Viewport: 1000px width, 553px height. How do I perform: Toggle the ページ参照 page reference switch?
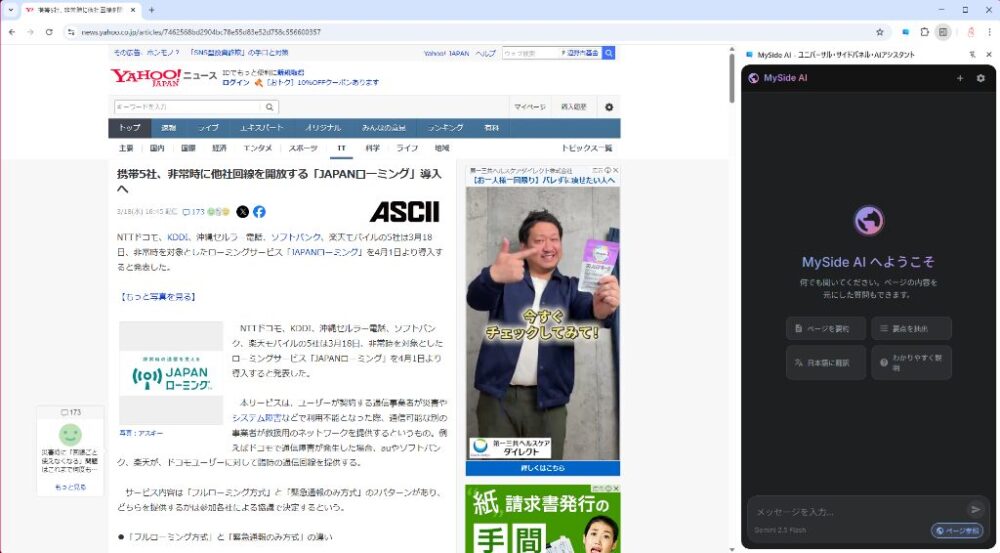(x=957, y=531)
